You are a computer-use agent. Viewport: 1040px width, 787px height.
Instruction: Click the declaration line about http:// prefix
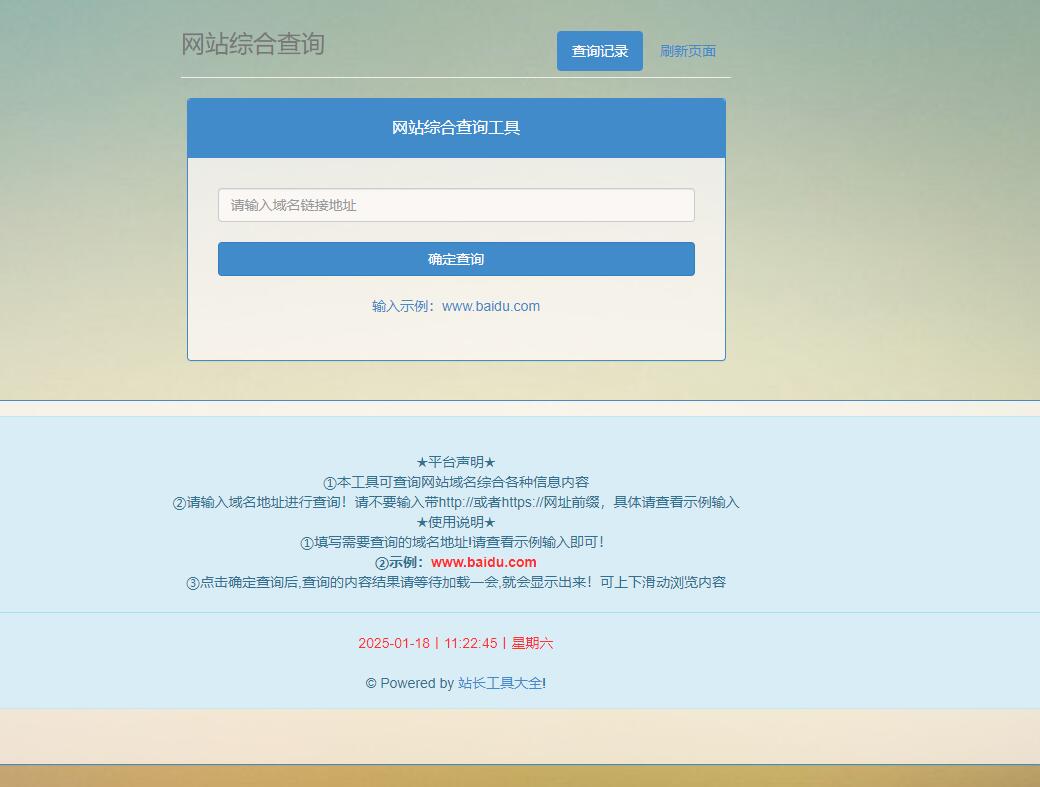(x=455, y=502)
